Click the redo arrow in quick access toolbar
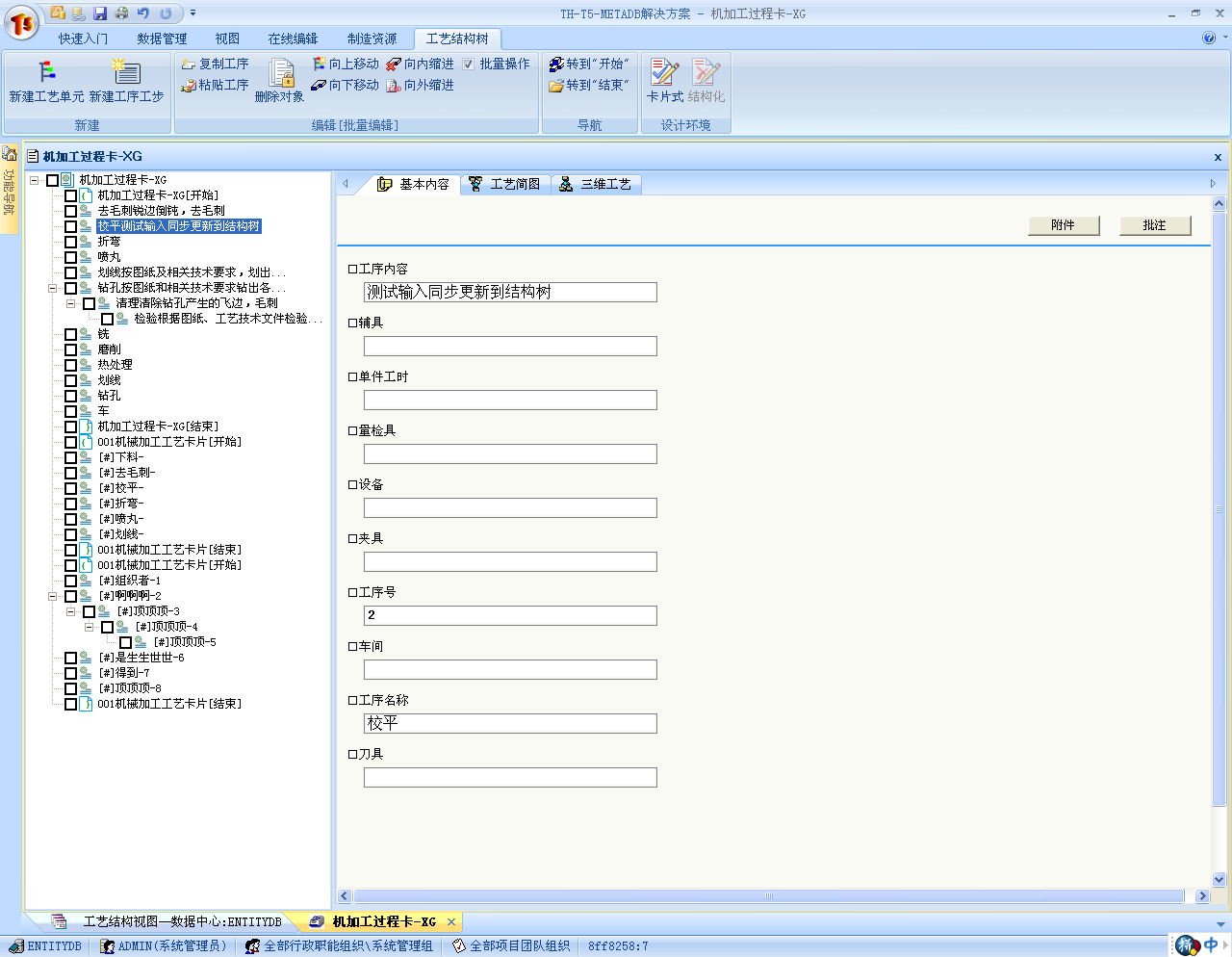 coord(166,13)
